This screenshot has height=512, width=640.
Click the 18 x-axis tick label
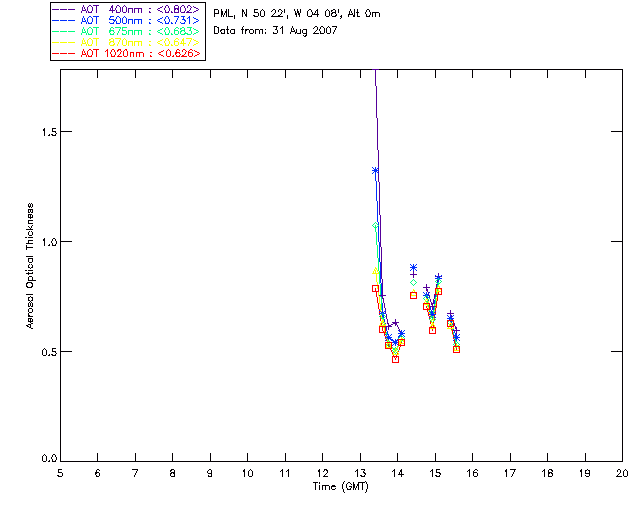click(547, 473)
